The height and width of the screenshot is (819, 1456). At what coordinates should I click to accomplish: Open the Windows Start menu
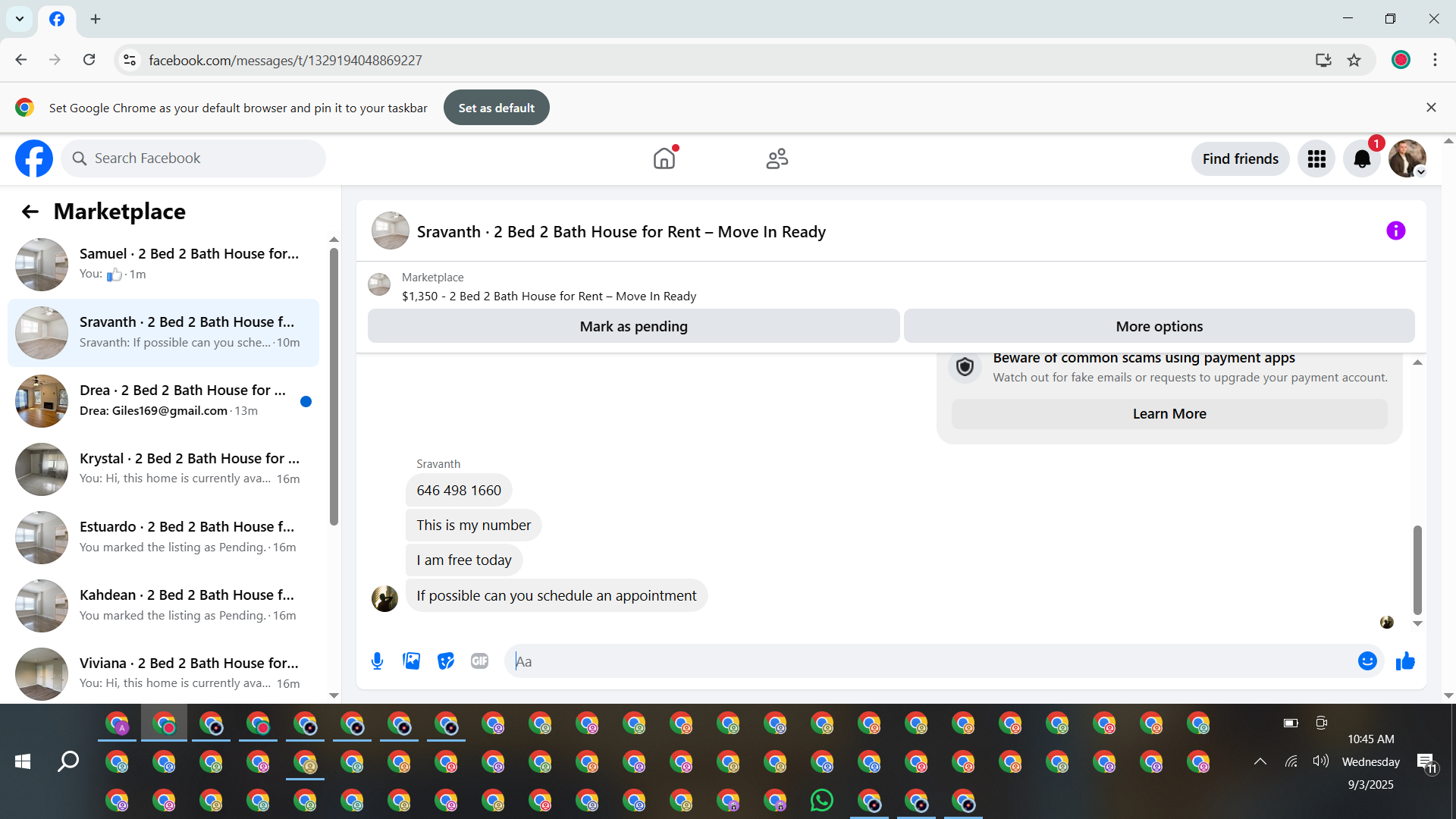coord(23,761)
